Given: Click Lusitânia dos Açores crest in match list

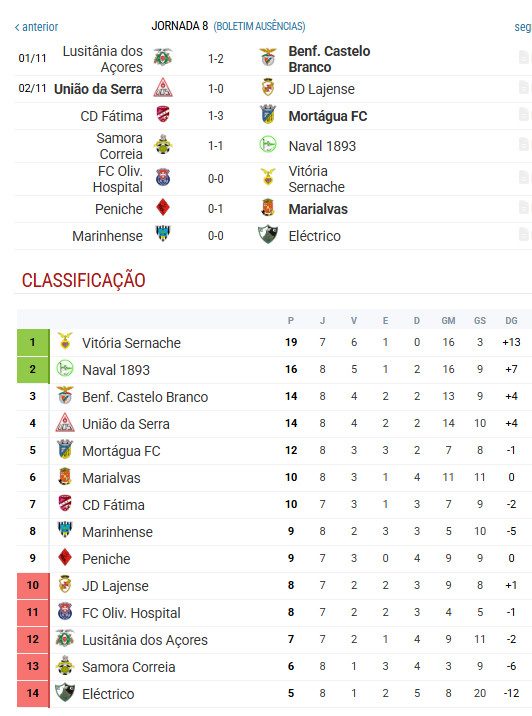Looking at the screenshot, I should [x=163, y=58].
